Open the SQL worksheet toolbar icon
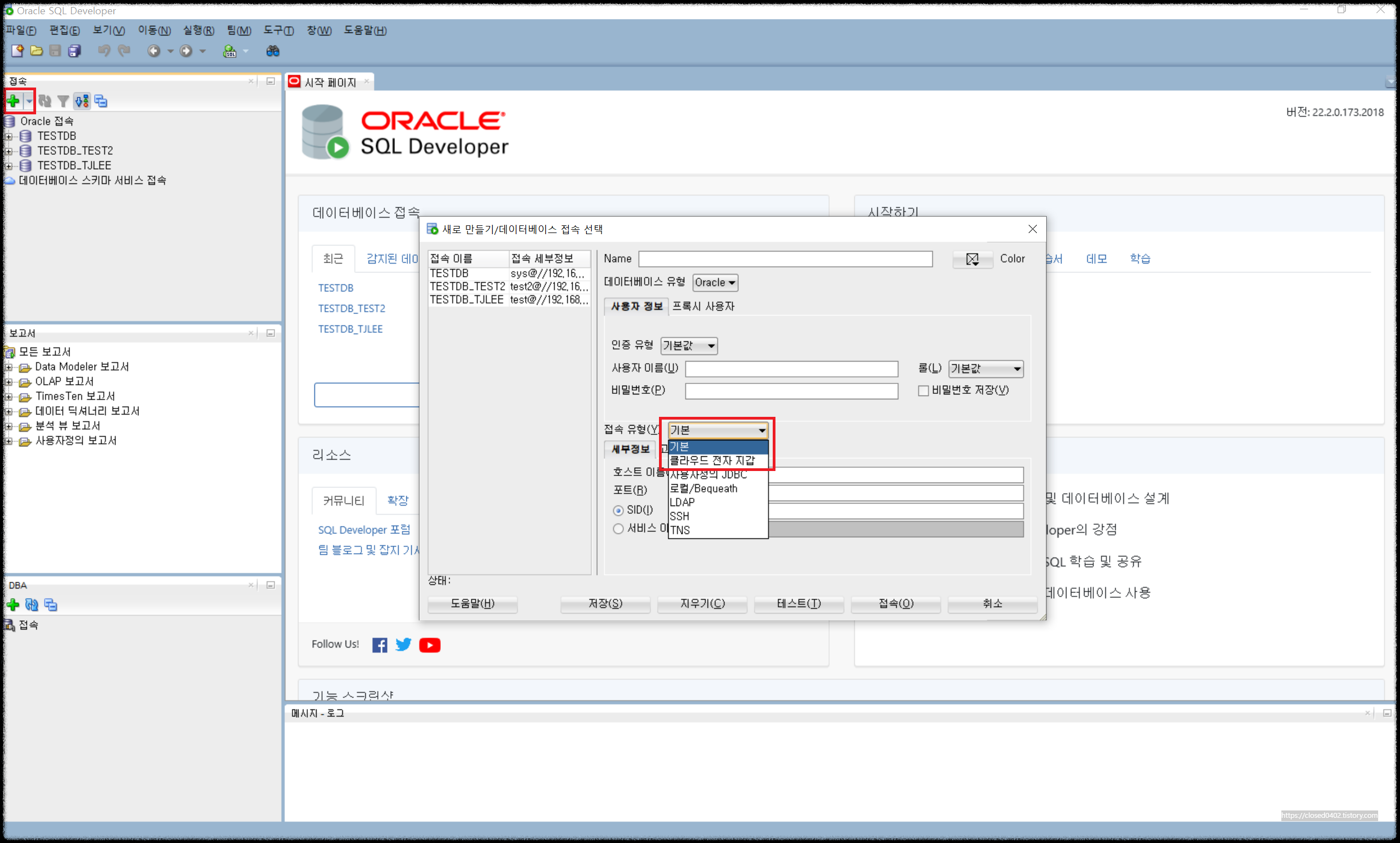 (229, 51)
